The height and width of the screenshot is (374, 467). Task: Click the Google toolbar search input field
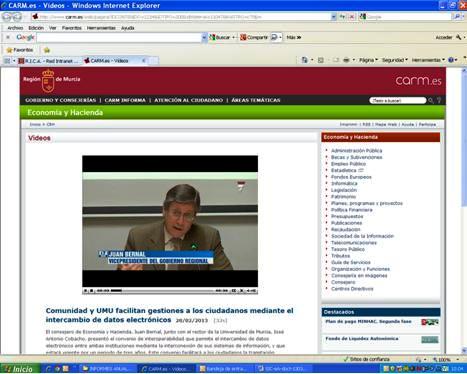119,38
